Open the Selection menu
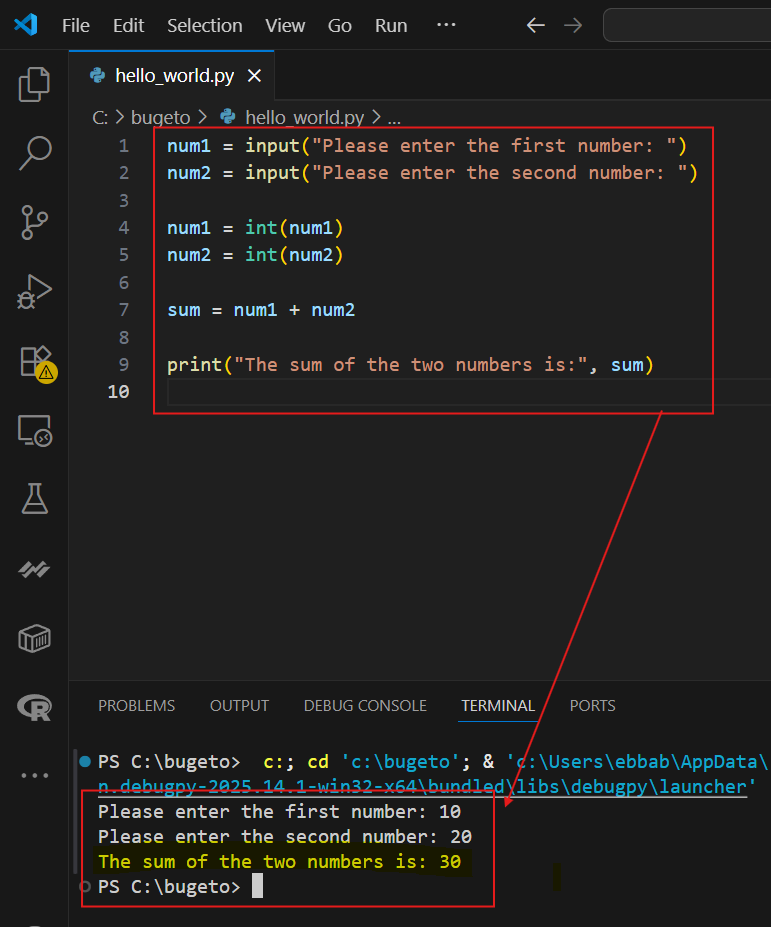 pyautogui.click(x=204, y=25)
